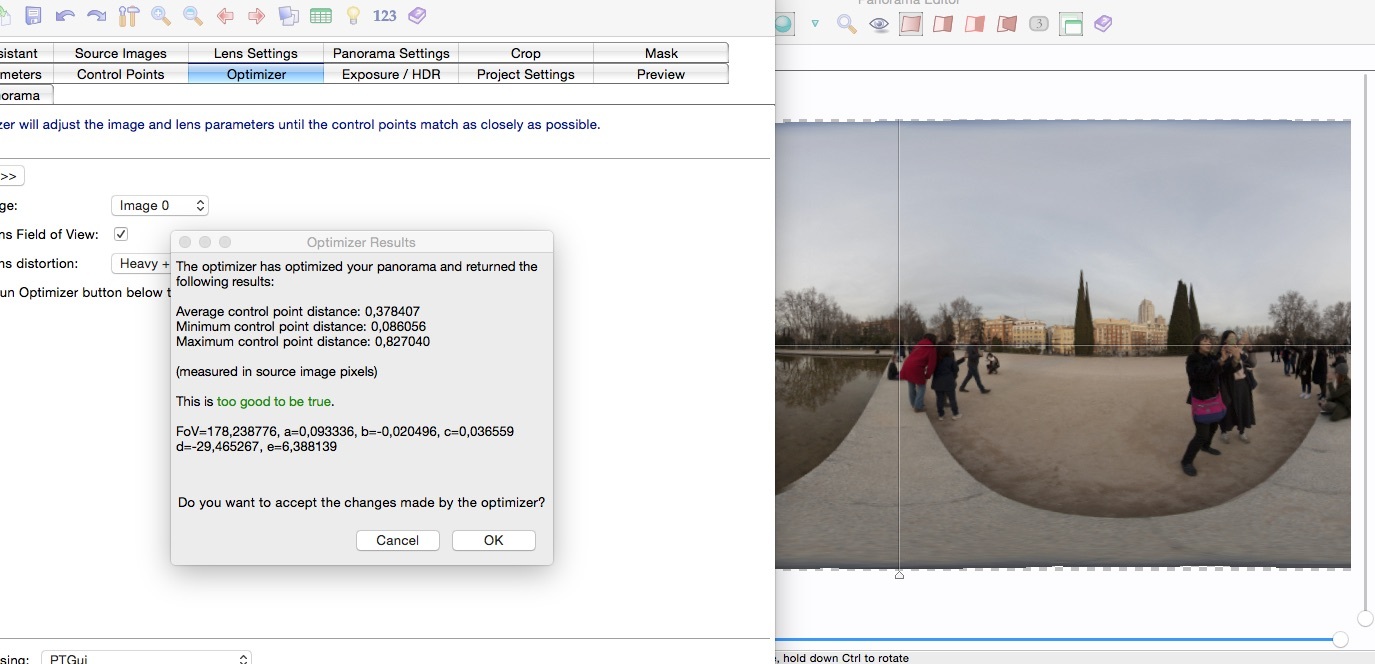The height and width of the screenshot is (664, 1375).
Task: Click the panorama preview image in editor
Action: [x=1063, y=344]
